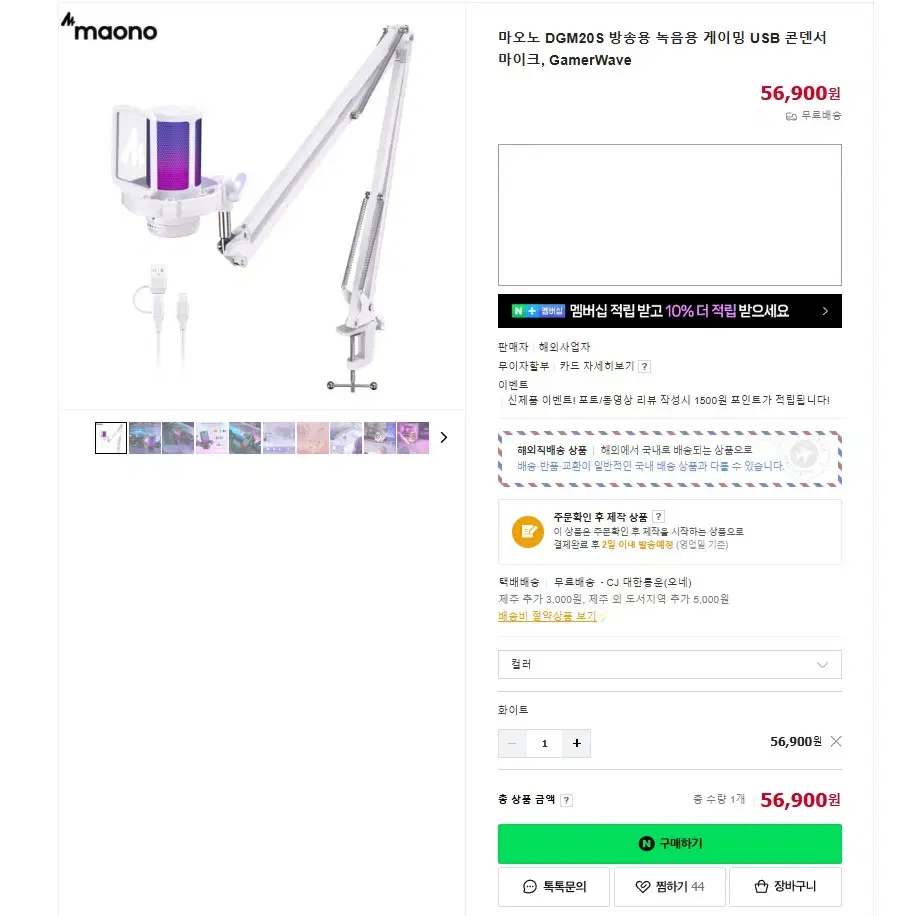916x916 pixels.
Task: Remove the 화이트 option with X
Action: [x=836, y=741]
